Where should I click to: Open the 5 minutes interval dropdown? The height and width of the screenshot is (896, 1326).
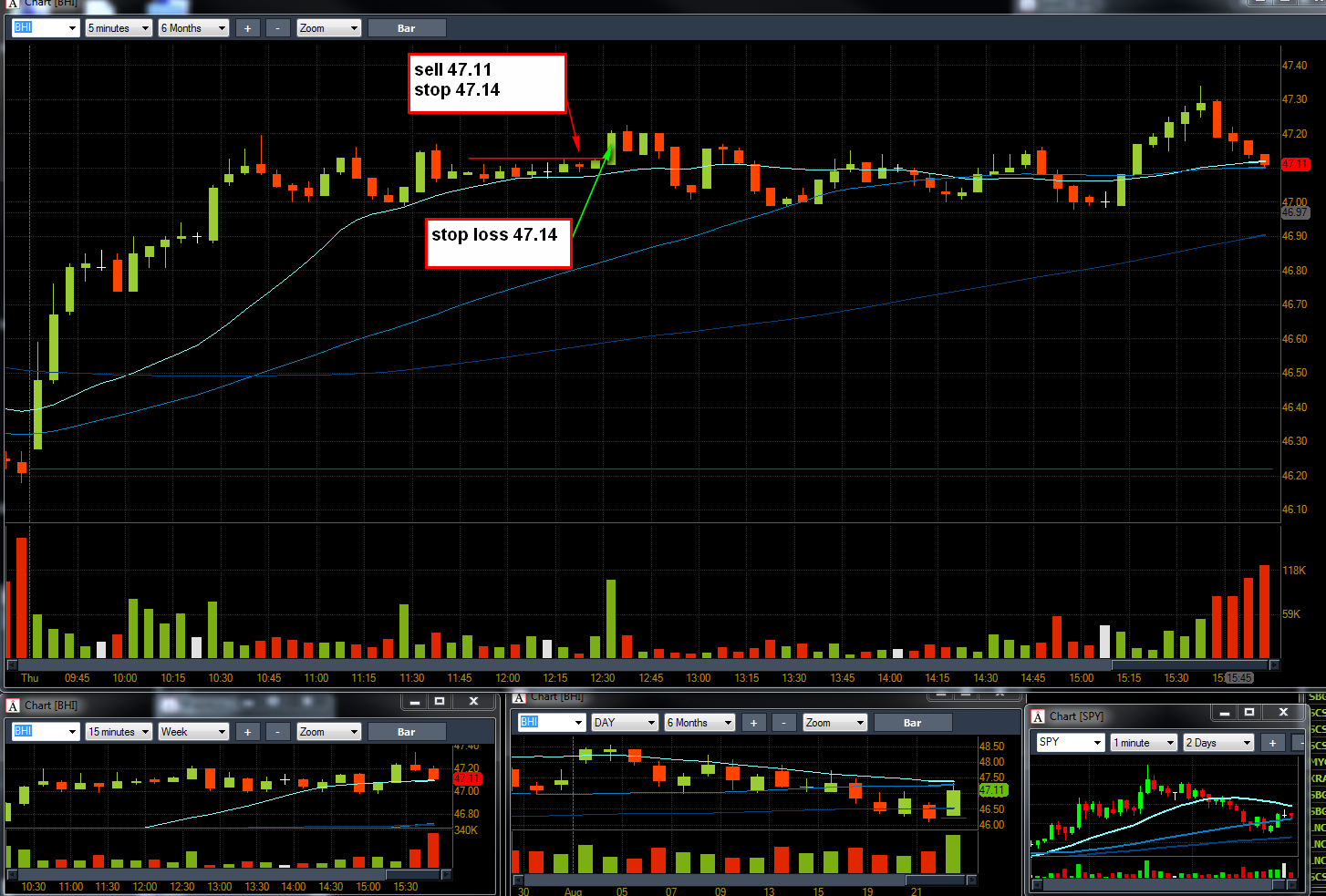119,28
